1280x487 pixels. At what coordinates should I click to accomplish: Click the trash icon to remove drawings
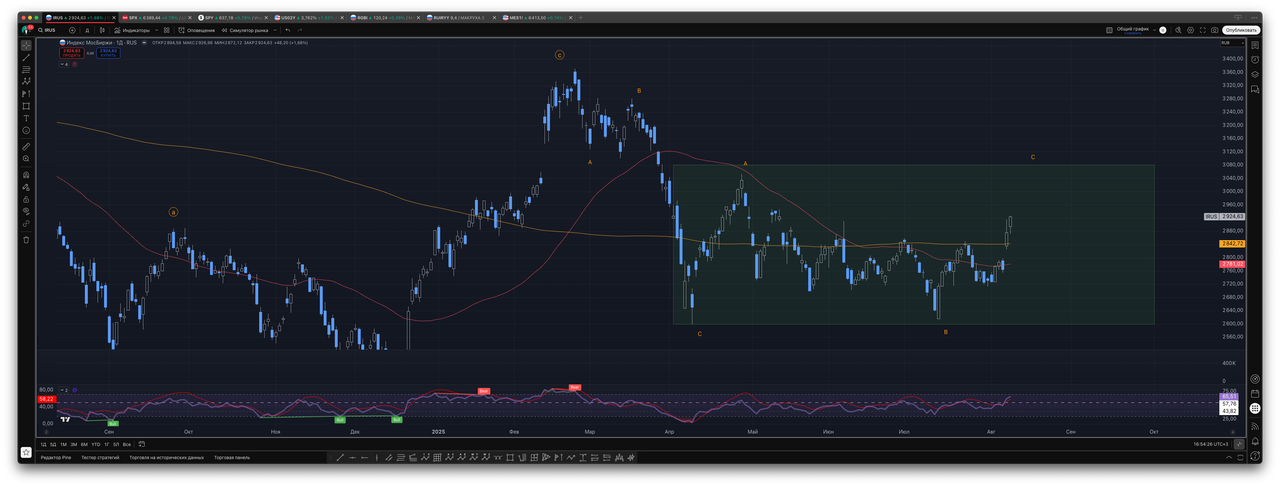26,239
